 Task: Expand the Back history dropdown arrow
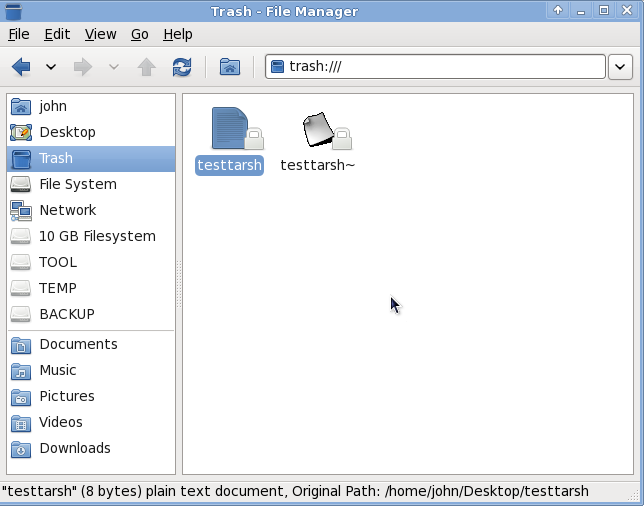point(51,67)
